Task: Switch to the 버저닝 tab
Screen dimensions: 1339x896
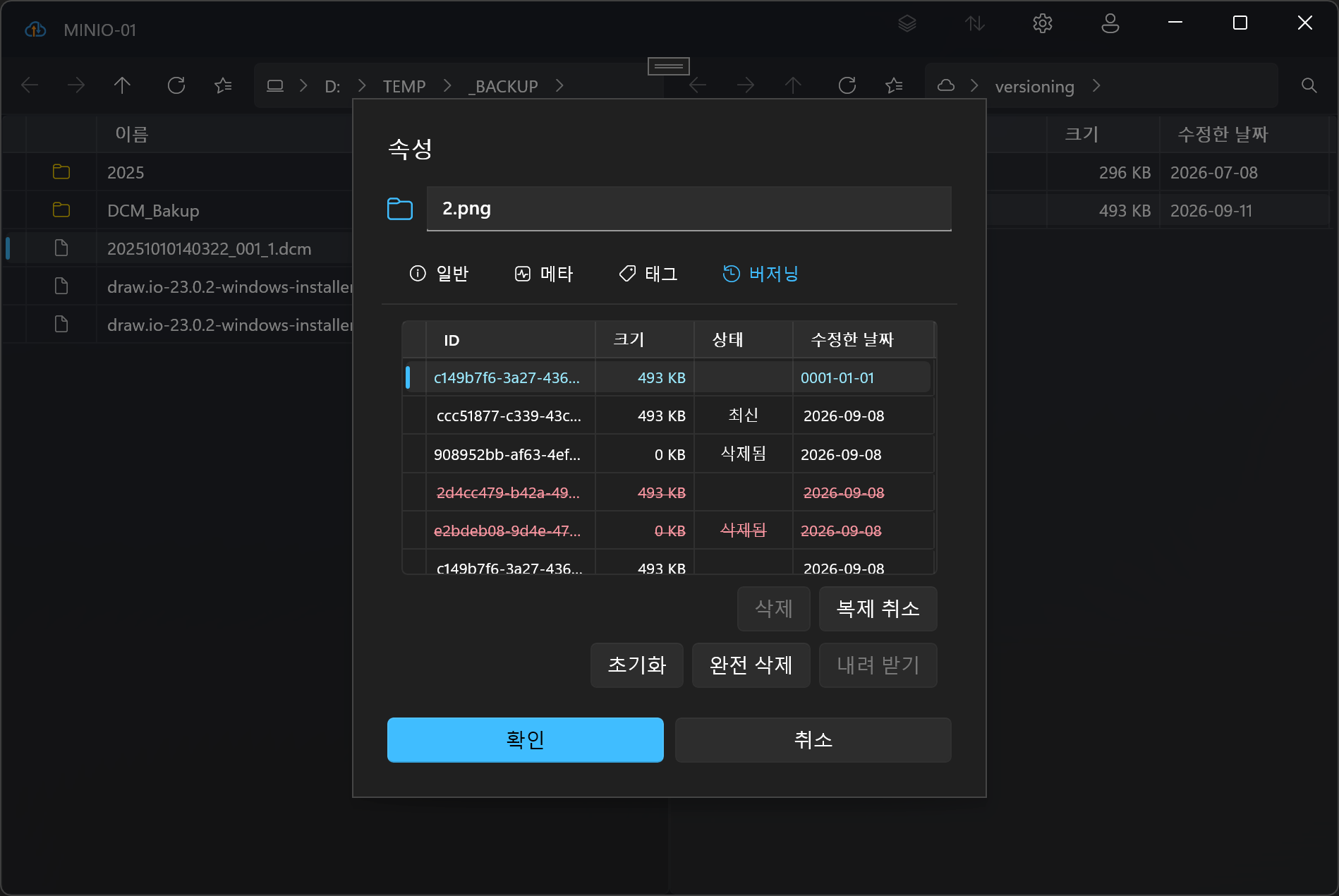Action: [x=761, y=274]
